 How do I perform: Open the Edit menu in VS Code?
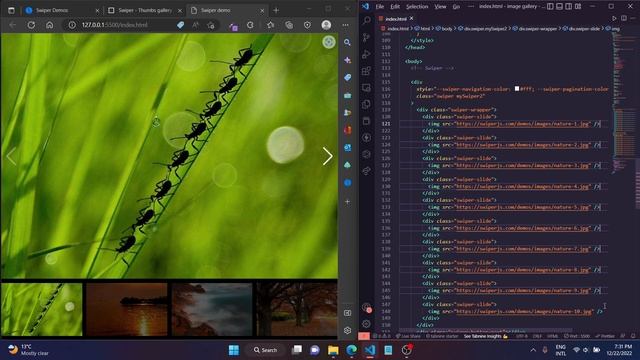click(395, 7)
